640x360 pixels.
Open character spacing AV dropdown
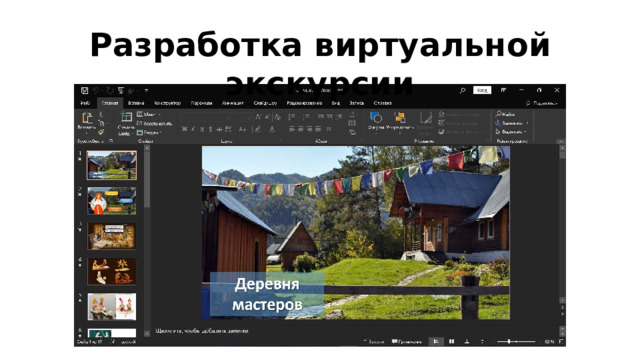tap(229, 129)
